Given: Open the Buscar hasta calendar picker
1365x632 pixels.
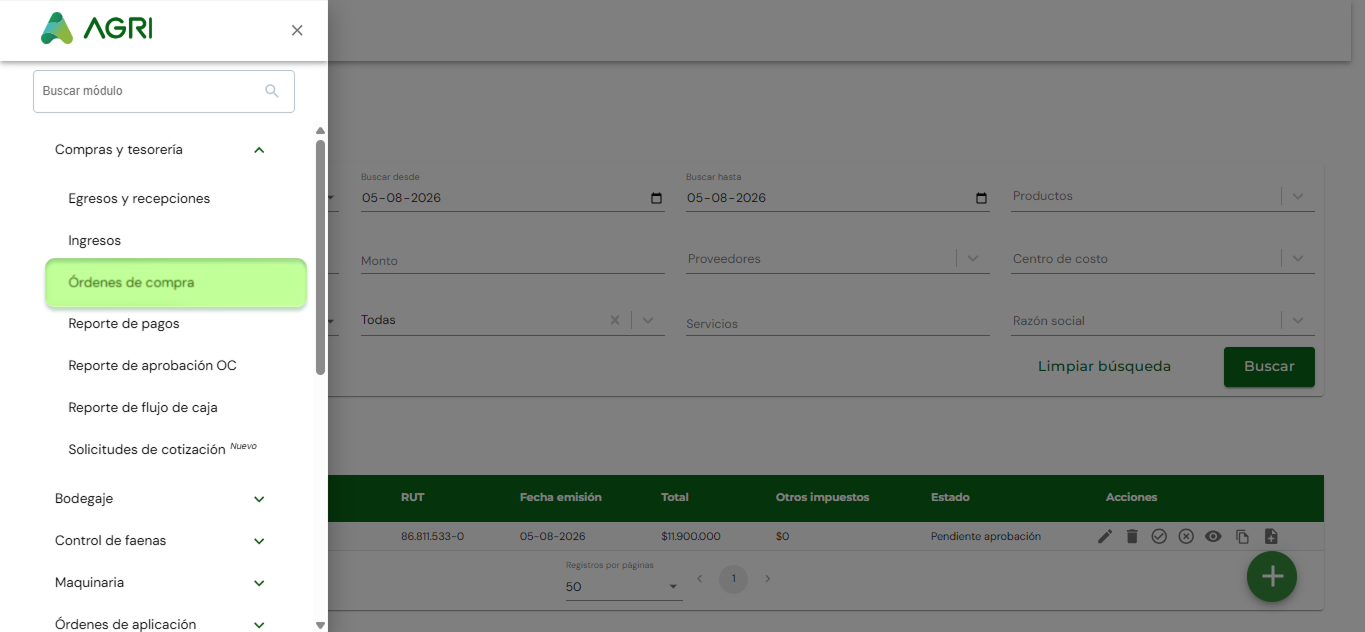Looking at the screenshot, I should pyautogui.click(x=981, y=198).
